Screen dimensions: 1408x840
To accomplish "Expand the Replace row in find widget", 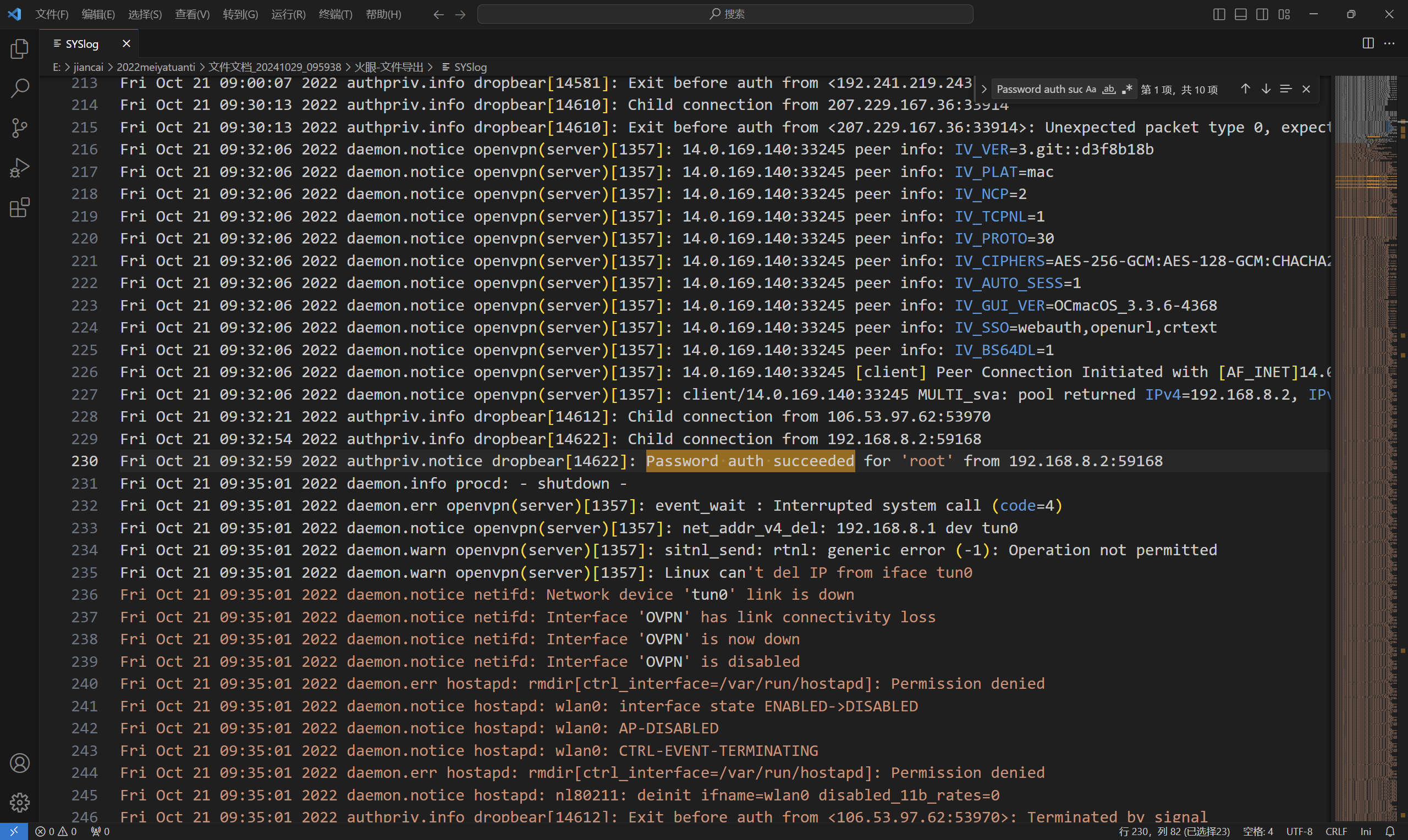I will point(984,89).
